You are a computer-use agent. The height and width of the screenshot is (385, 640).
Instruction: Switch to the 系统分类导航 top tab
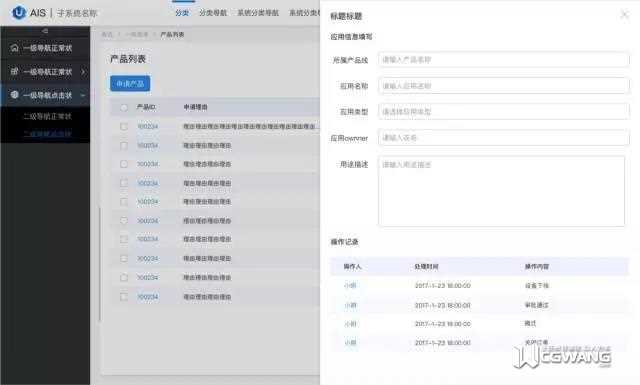pyautogui.click(x=258, y=13)
